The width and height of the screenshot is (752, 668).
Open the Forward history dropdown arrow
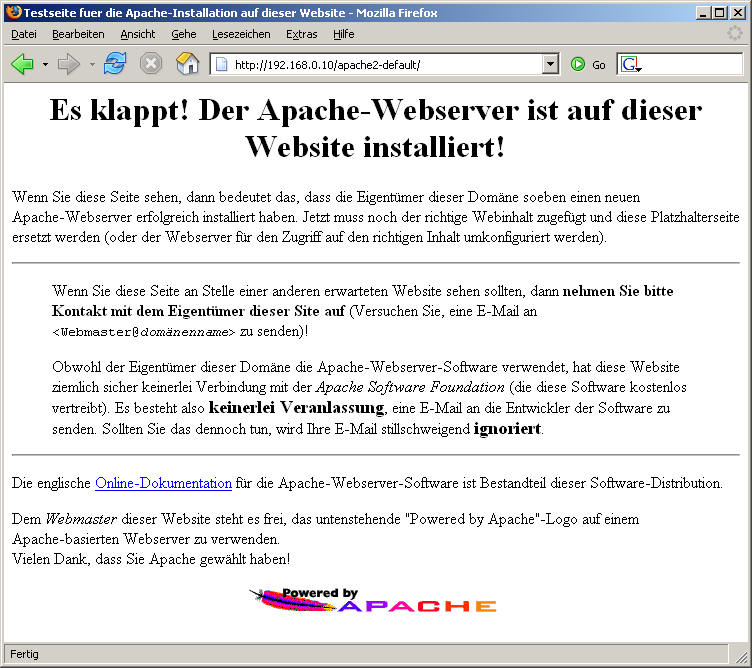tap(92, 65)
